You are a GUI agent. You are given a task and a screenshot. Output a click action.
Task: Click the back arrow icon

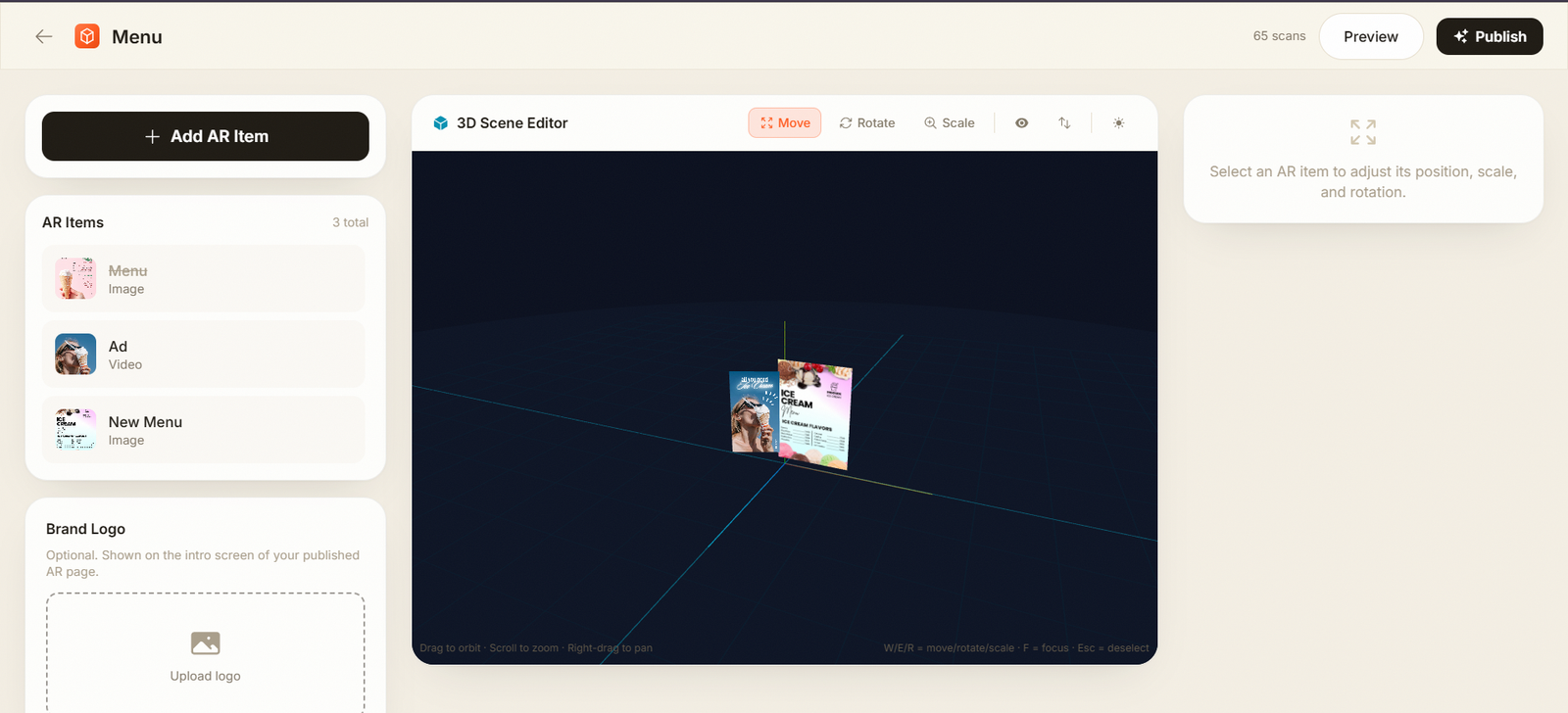pyautogui.click(x=43, y=36)
